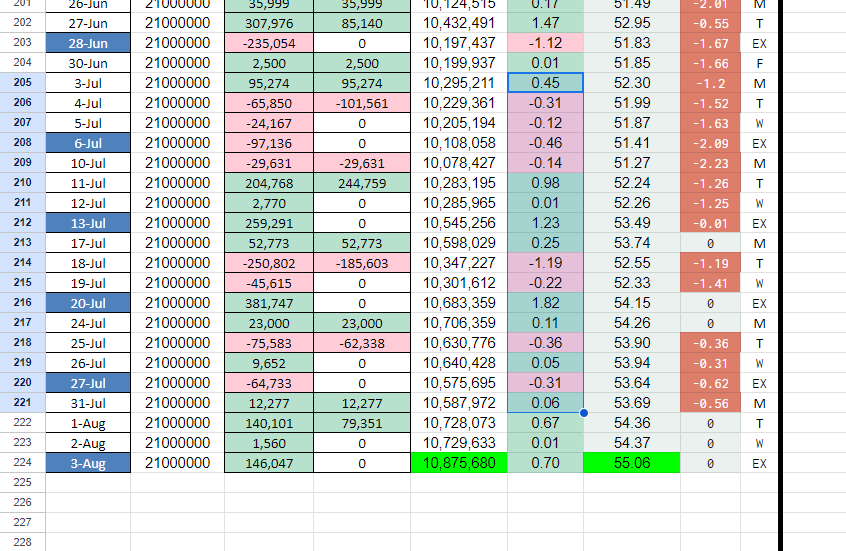Click date cell 6-Jul
This screenshot has height=551, width=846.
pyautogui.click(x=88, y=143)
